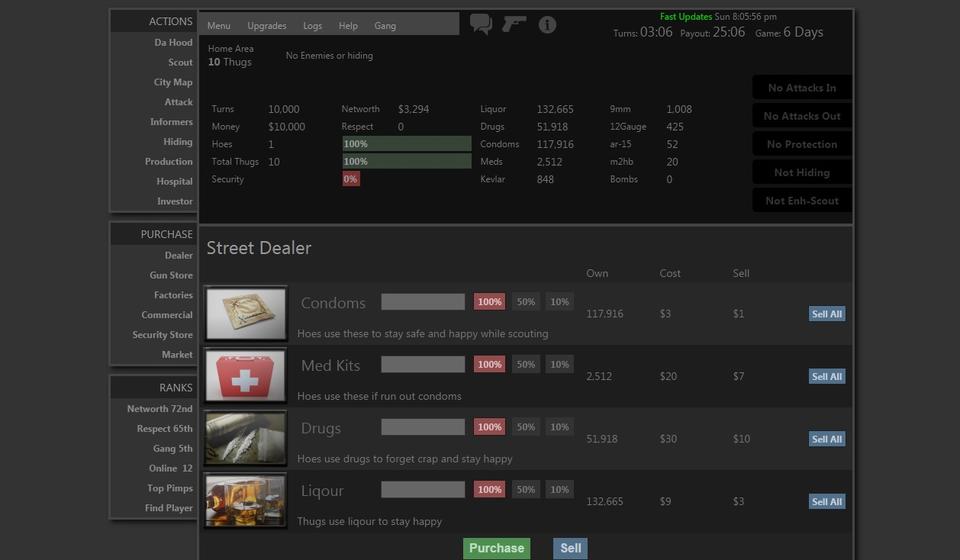This screenshot has height=560, width=960.
Task: Pick 10% for Drugs
Action: pos(560,427)
